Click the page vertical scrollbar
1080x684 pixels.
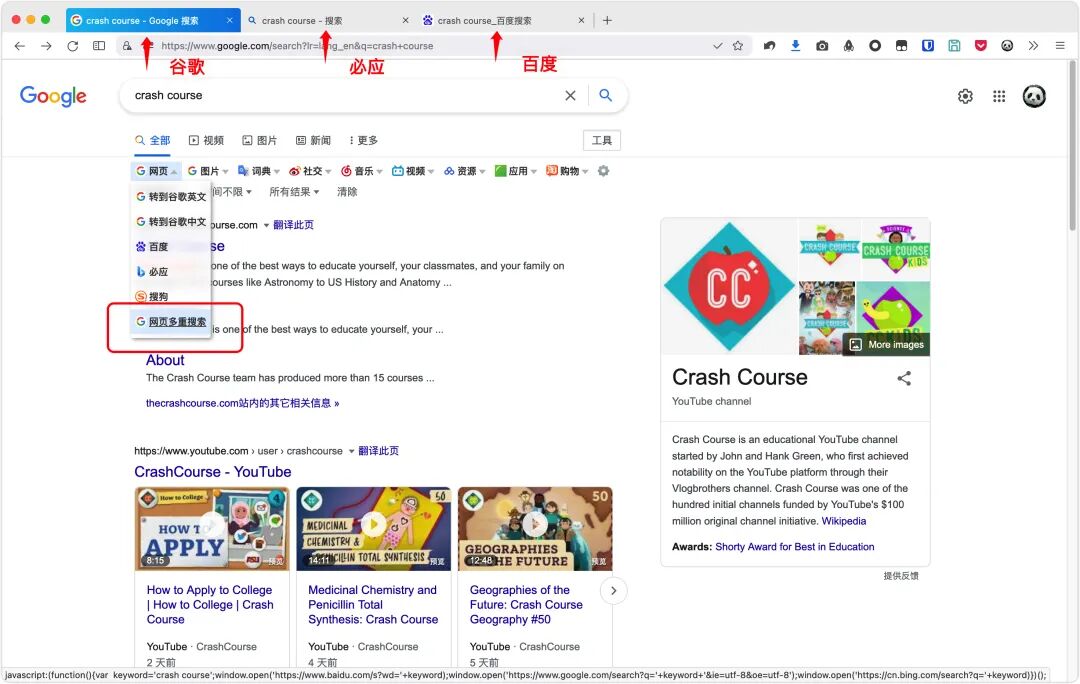[1073, 146]
